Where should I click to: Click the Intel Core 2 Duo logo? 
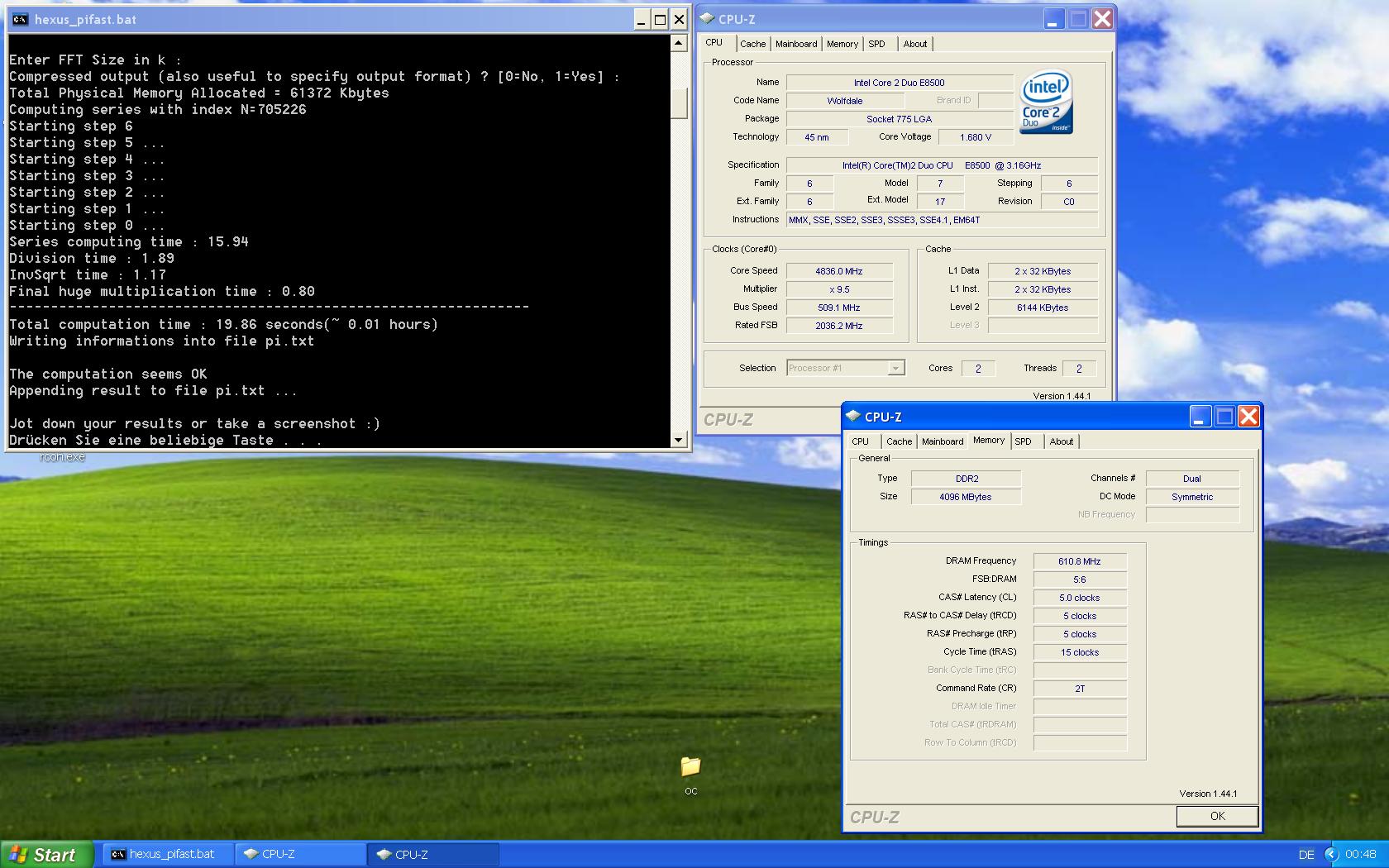click(1046, 102)
